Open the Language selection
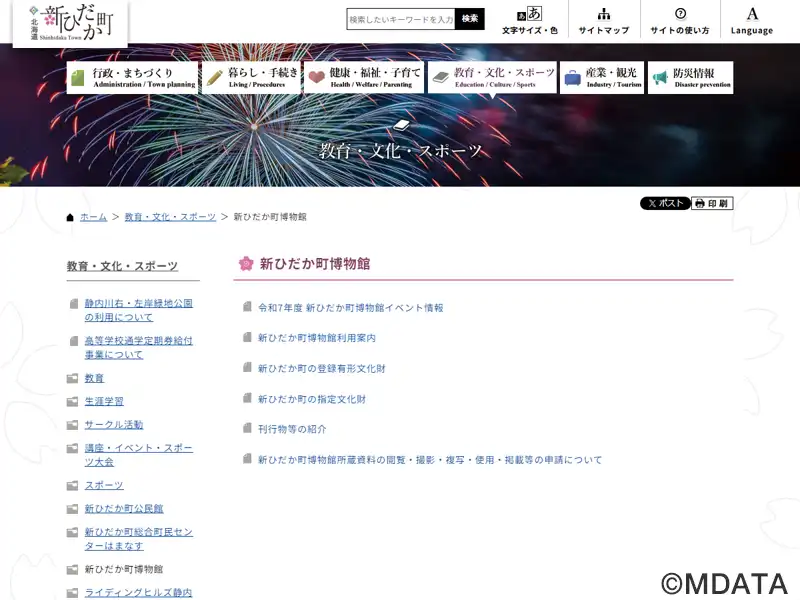This screenshot has height=600, width=800. point(752,20)
